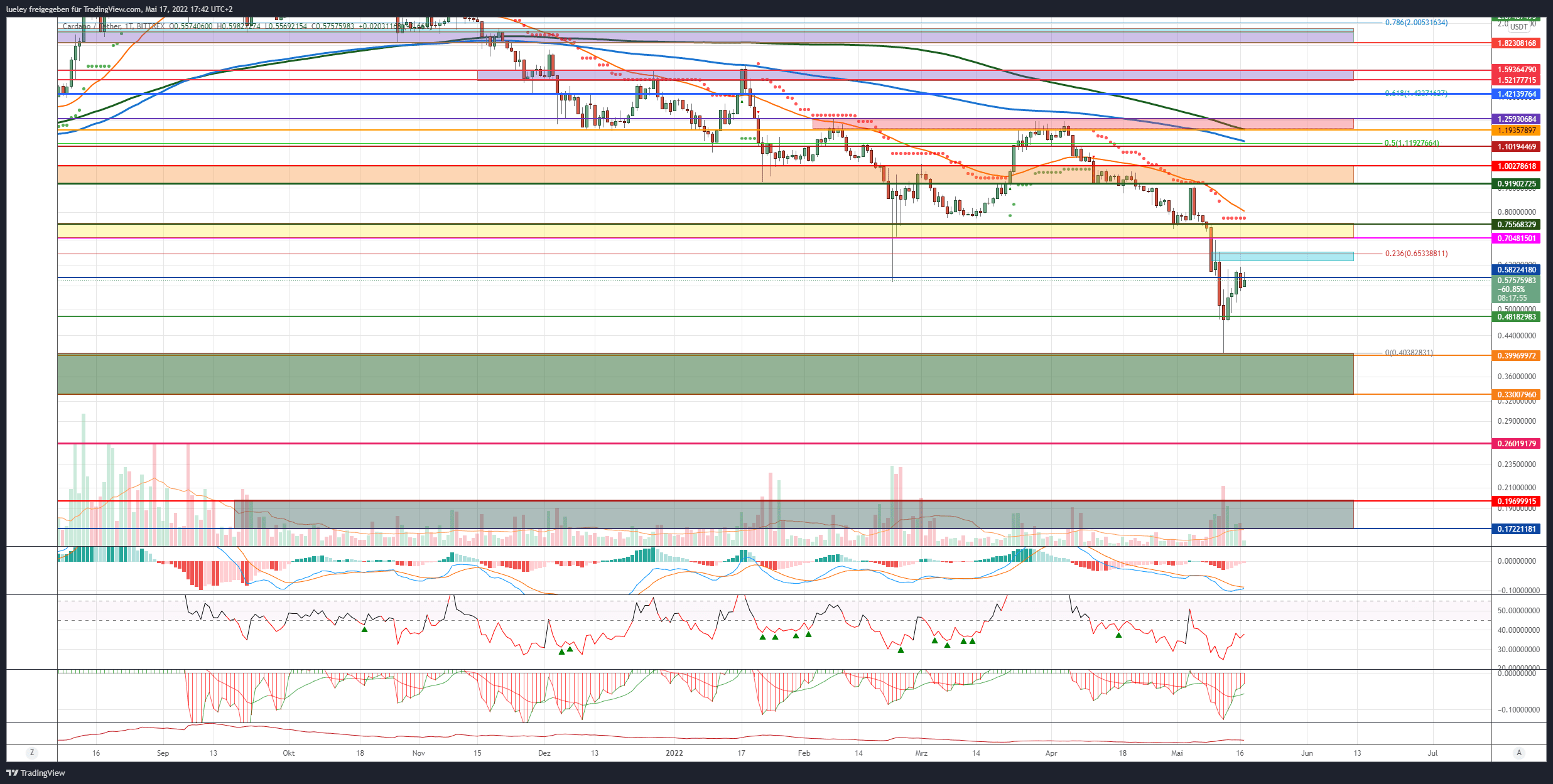Click the Apr label on time axis
Screen dimensions: 1553x784
pyautogui.click(x=1051, y=753)
